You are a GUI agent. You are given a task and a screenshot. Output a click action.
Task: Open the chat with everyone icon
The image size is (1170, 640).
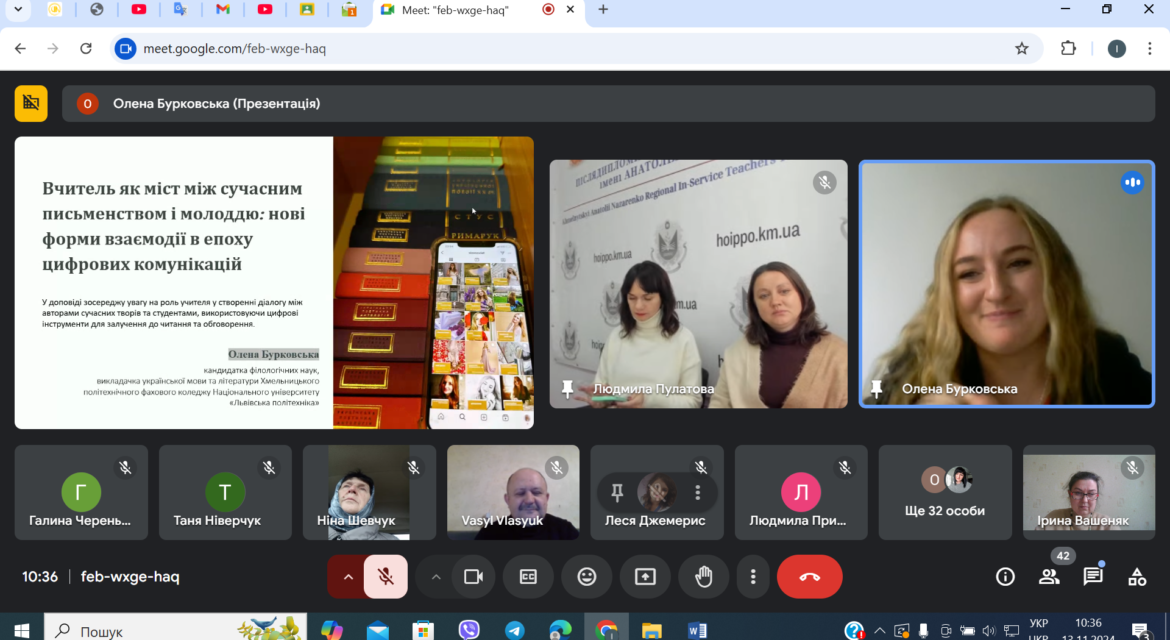click(1093, 577)
